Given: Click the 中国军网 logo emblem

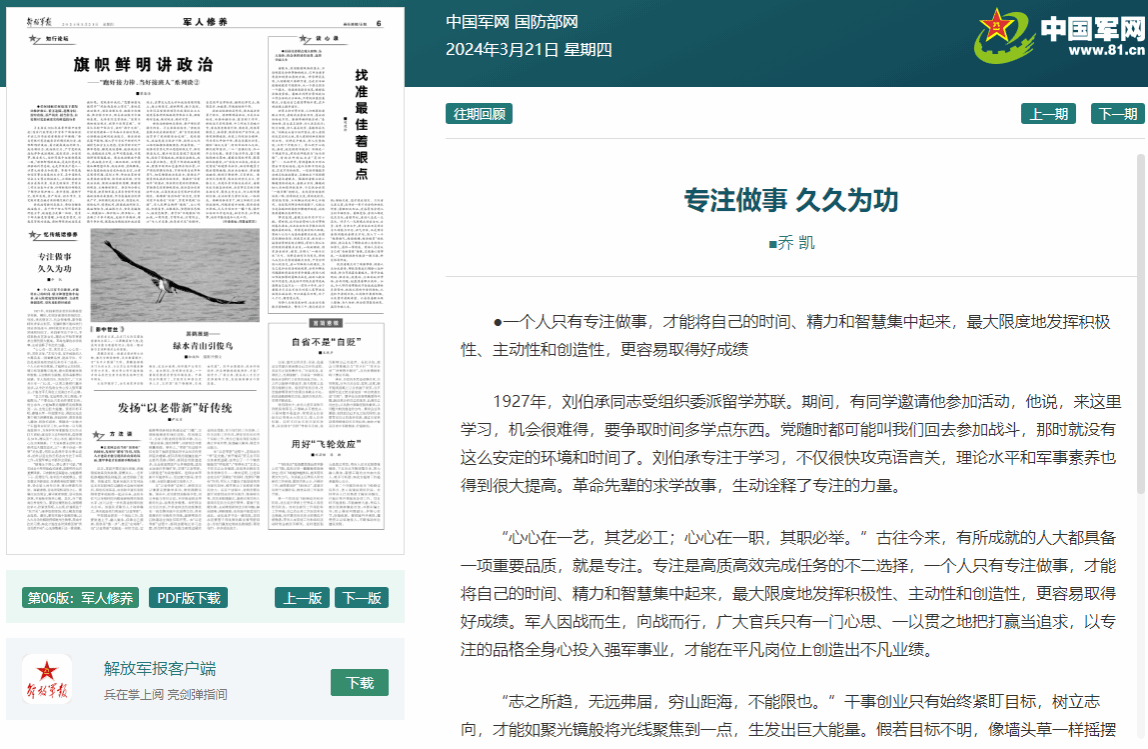Looking at the screenshot, I should [x=1005, y=34].
